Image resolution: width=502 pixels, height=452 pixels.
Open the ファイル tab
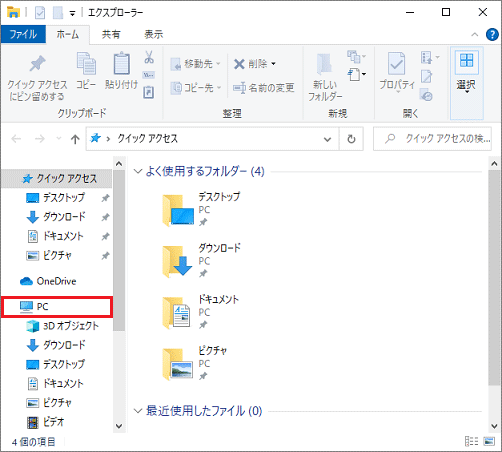[x=23, y=34]
